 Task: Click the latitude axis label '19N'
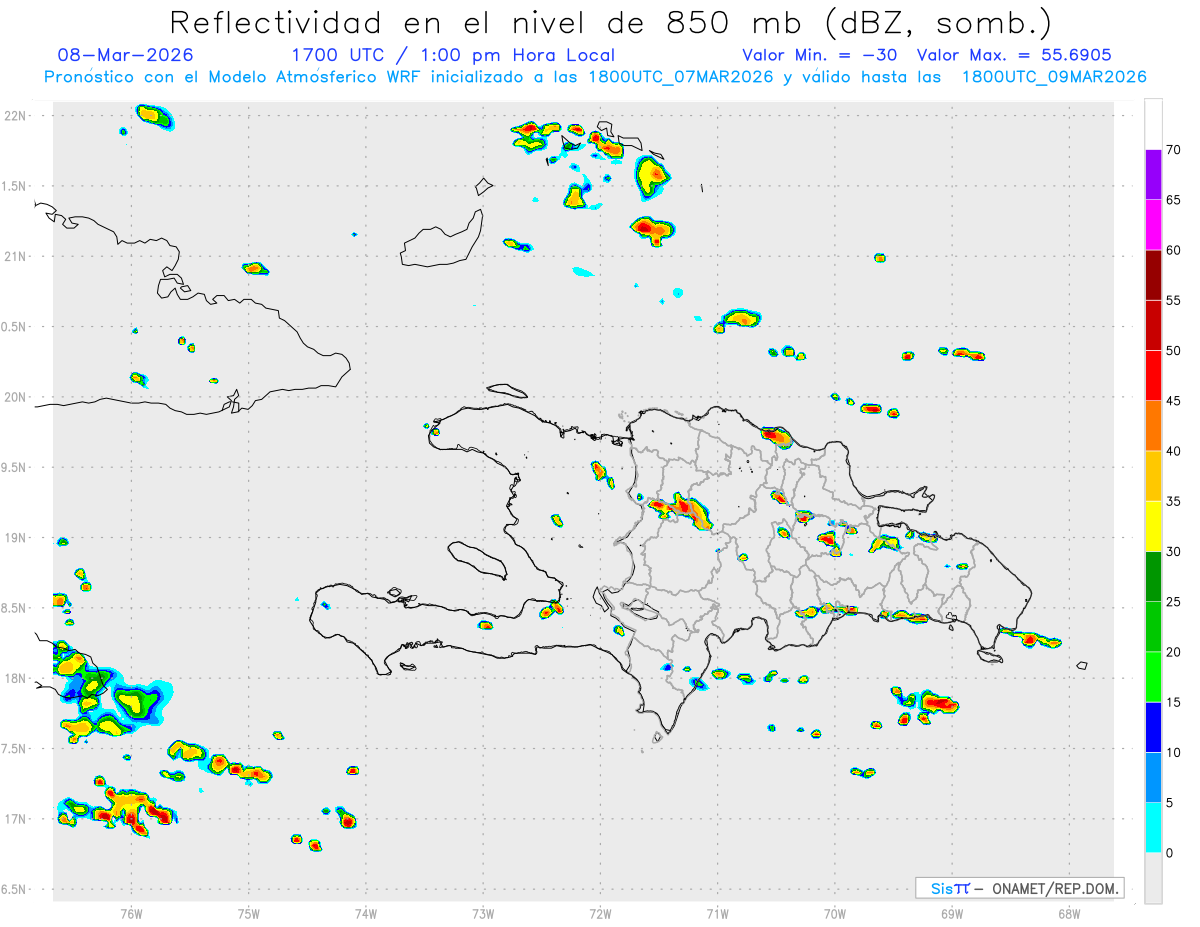pos(16,537)
